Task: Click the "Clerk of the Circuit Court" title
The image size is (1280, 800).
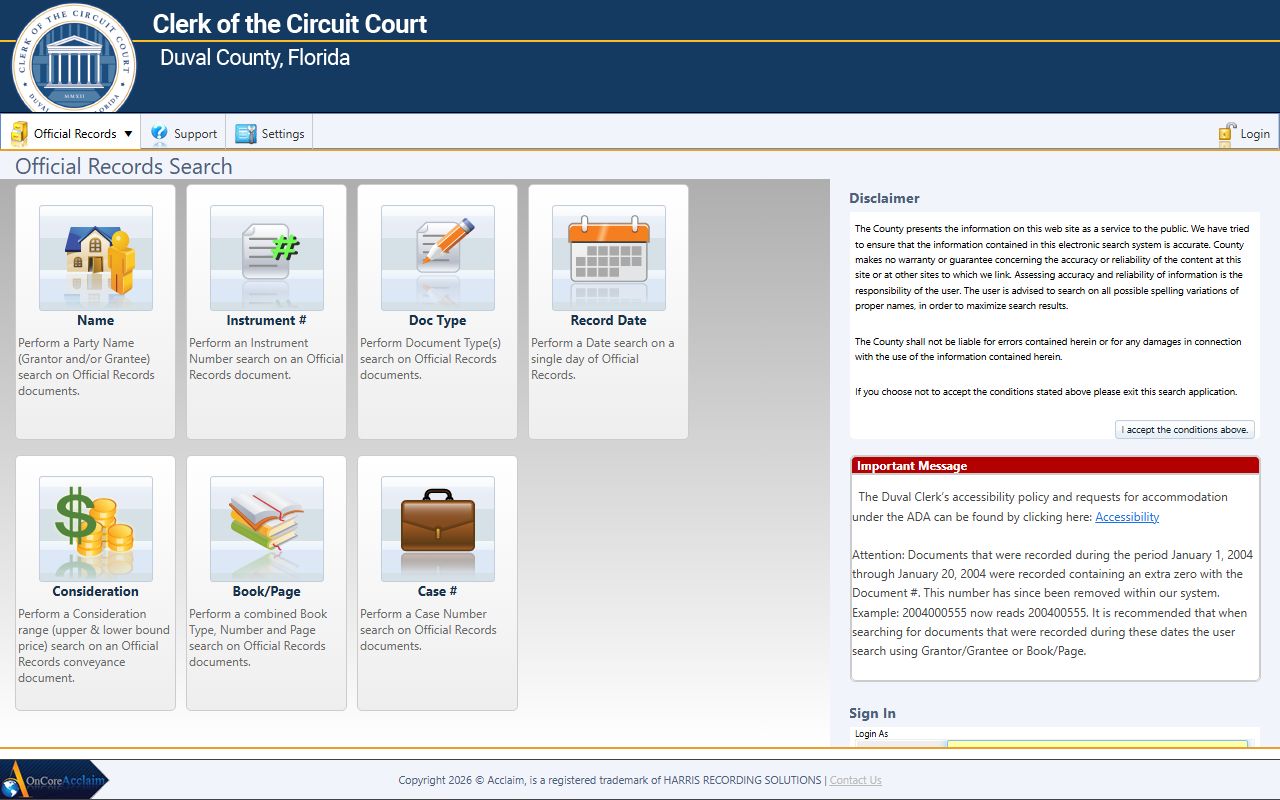Action: [x=290, y=24]
